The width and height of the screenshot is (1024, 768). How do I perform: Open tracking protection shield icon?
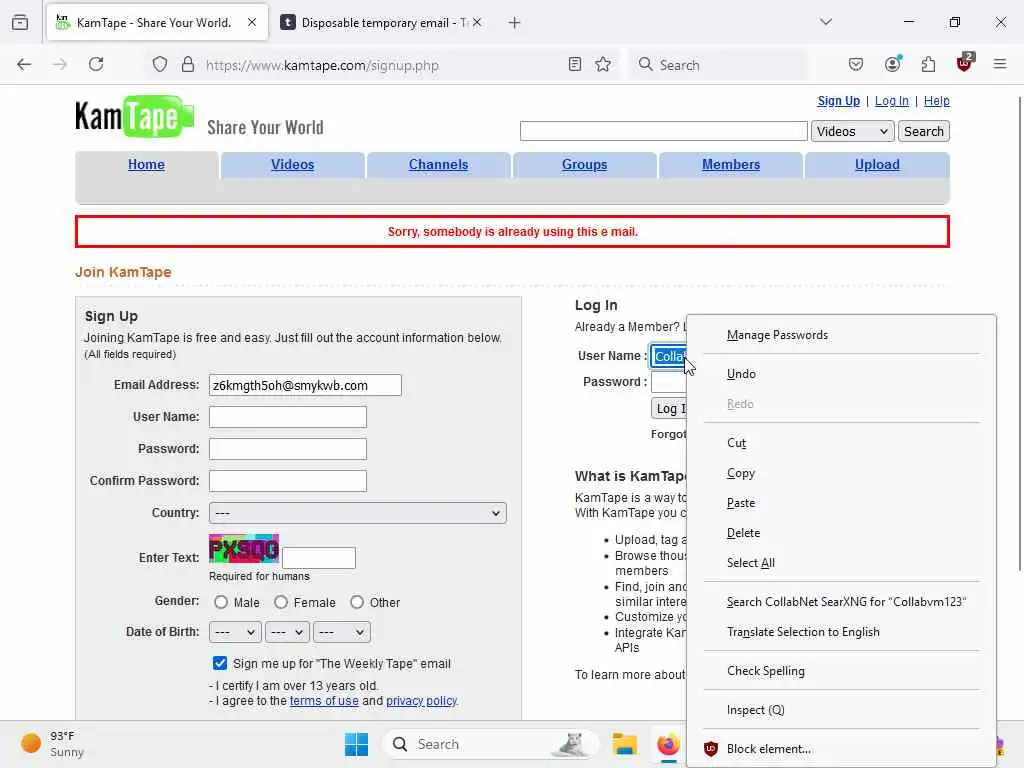160,64
